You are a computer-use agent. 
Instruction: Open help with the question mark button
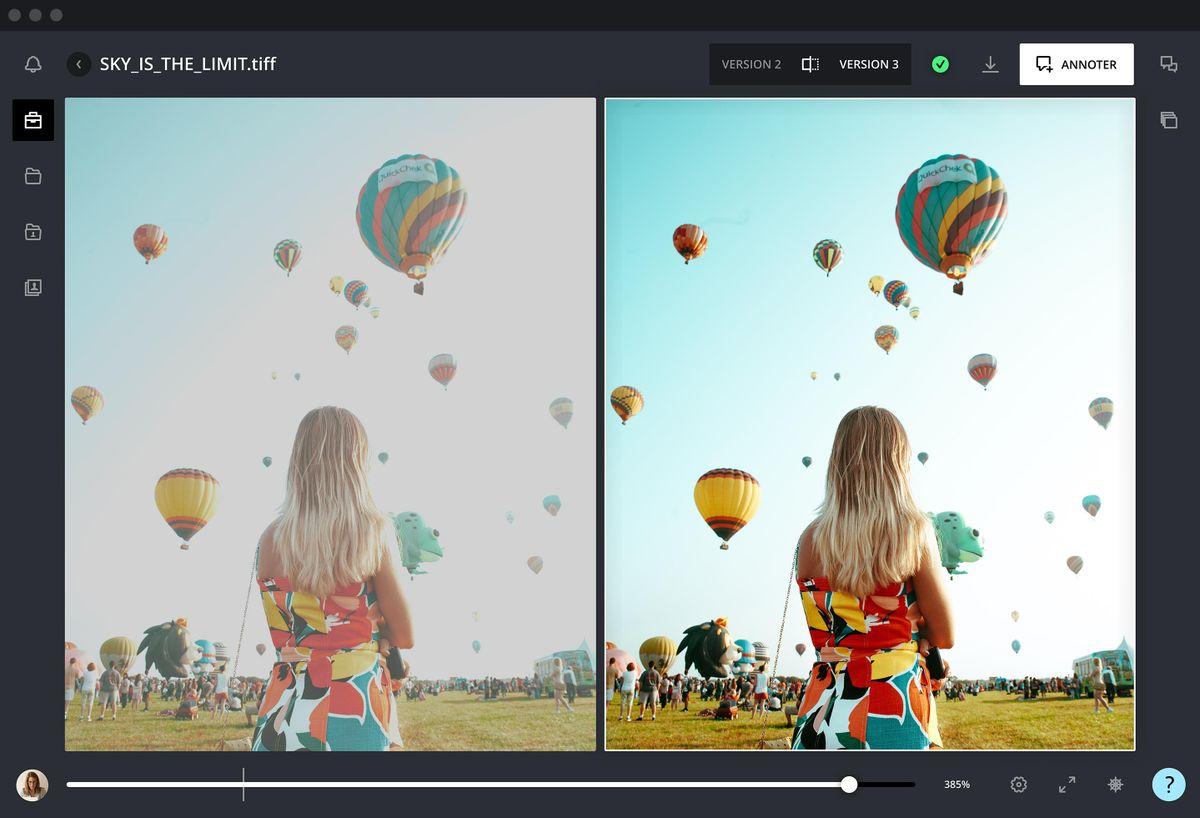click(x=1168, y=785)
